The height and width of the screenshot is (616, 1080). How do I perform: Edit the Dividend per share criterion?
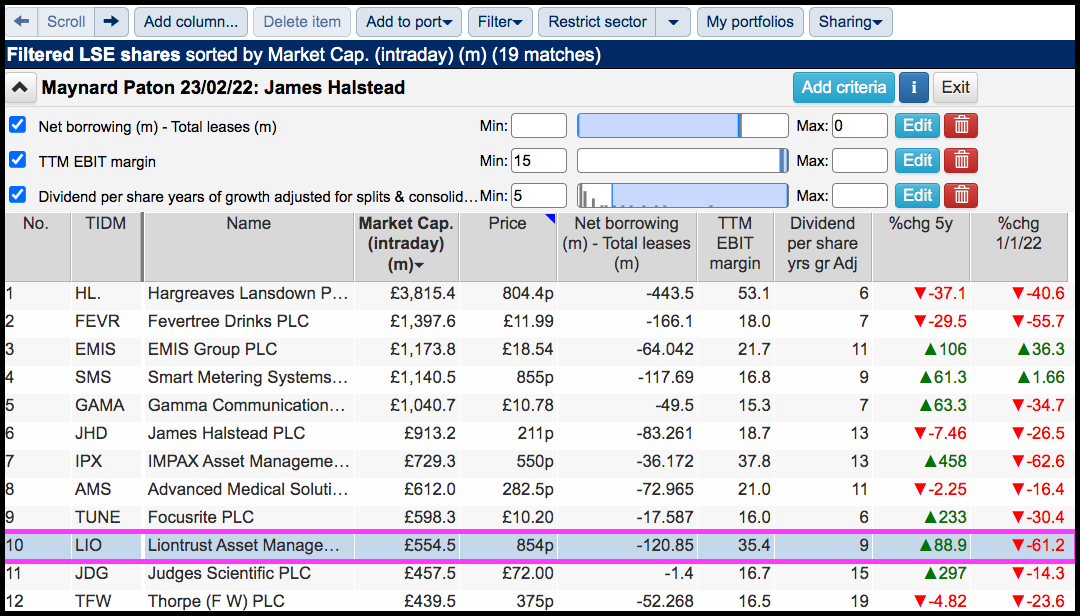917,196
